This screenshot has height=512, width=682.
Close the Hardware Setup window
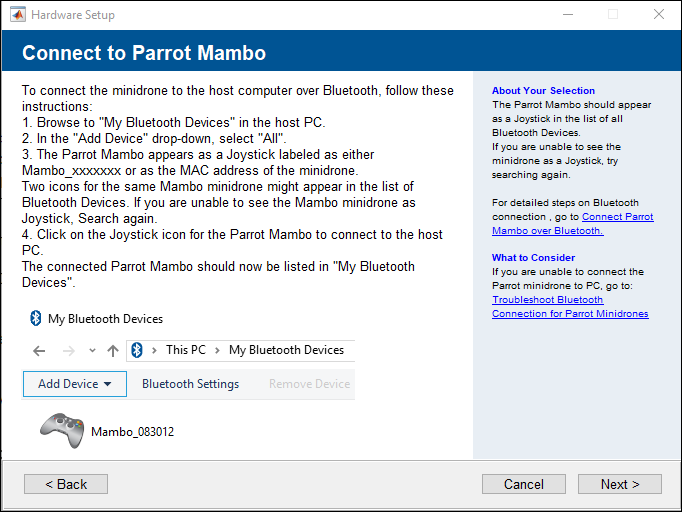click(658, 15)
